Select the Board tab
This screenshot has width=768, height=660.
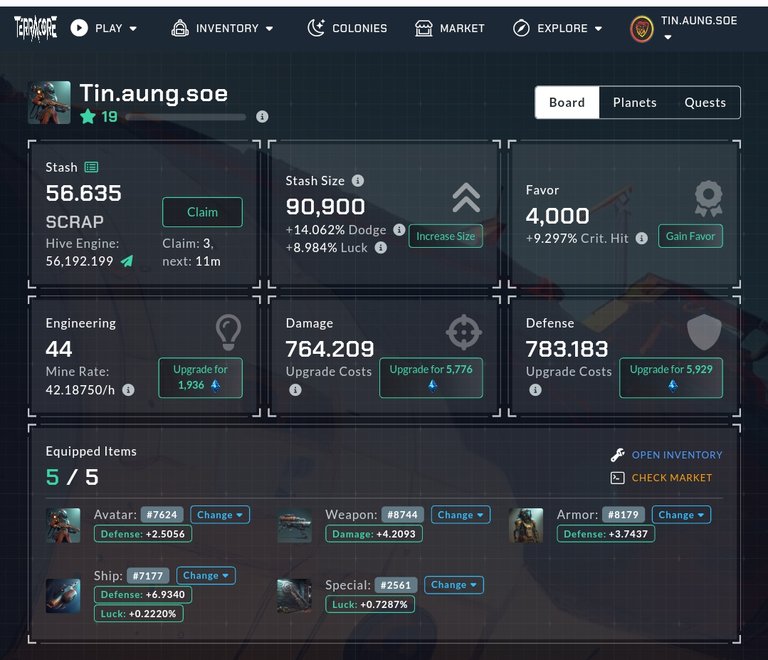pyautogui.click(x=567, y=102)
